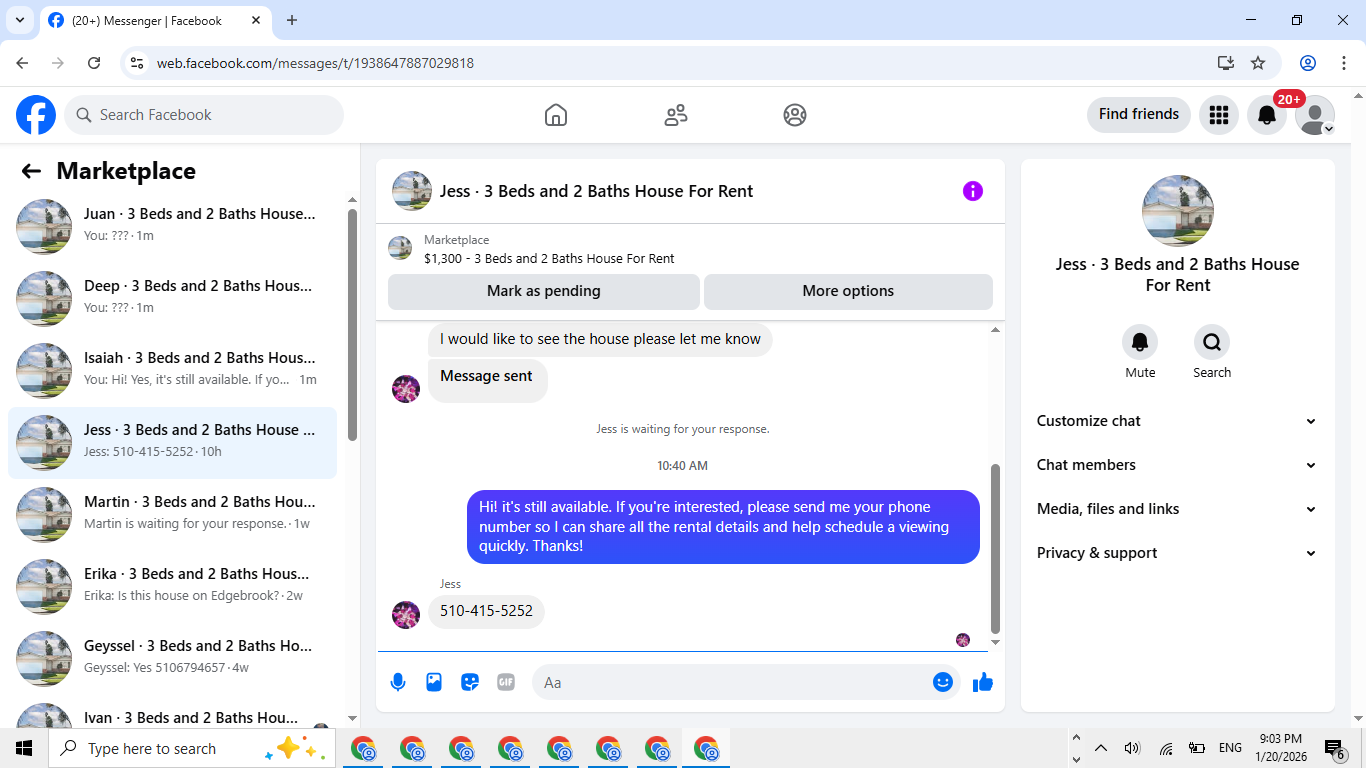Open Geyssel's rental conversation
Image resolution: width=1366 pixels, height=768 pixels.
tap(172, 658)
